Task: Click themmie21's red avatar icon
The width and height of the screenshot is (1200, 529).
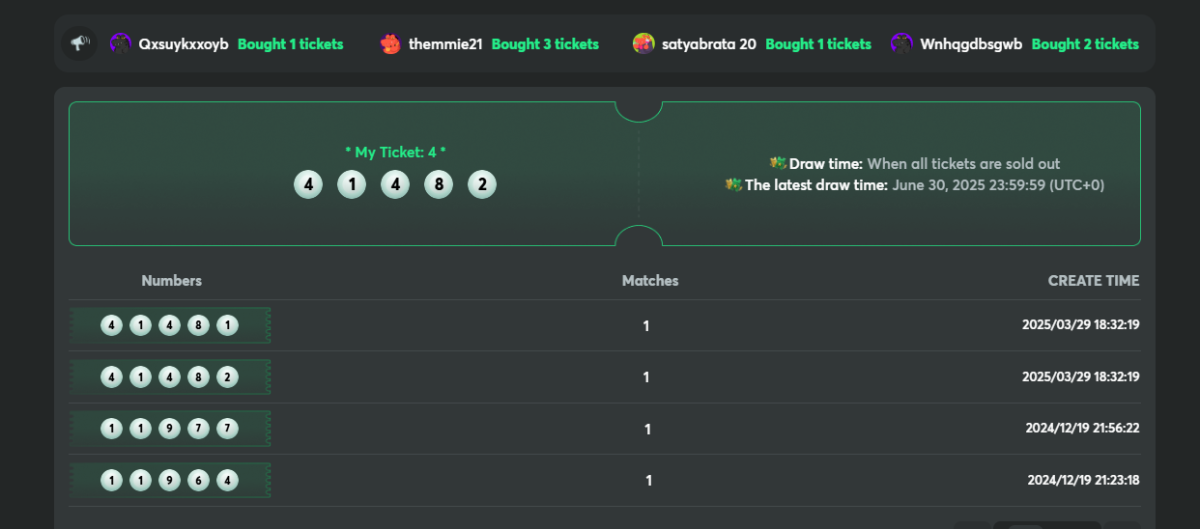Action: [391, 44]
